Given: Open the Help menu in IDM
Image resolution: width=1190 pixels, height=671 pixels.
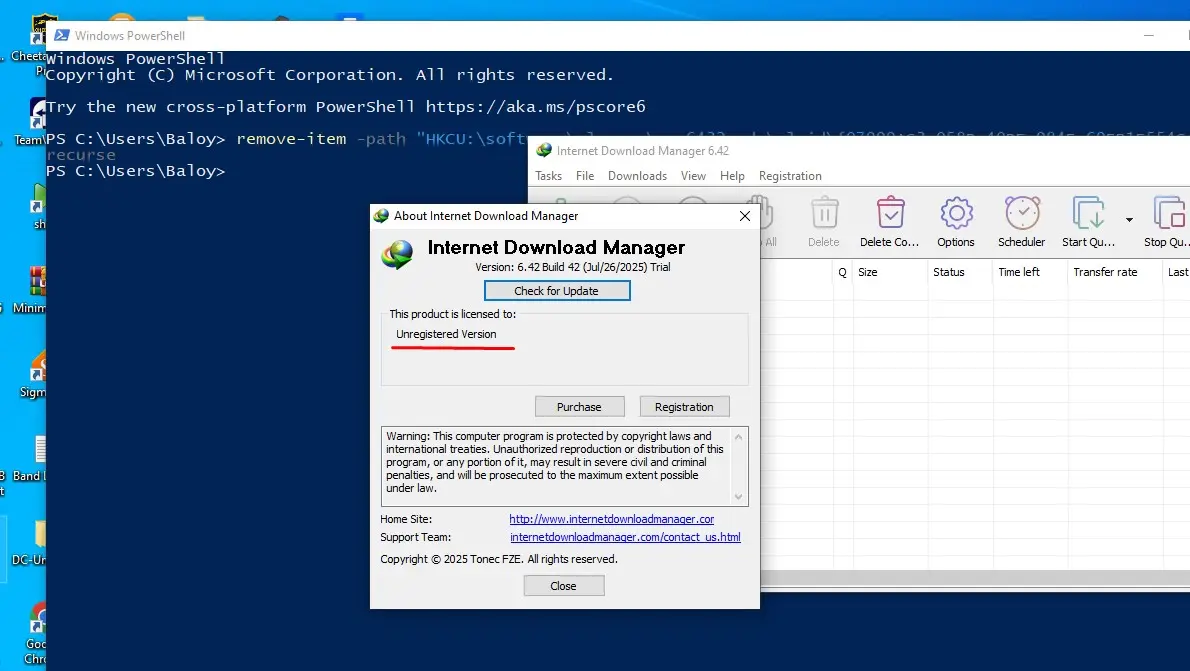Looking at the screenshot, I should (732, 175).
